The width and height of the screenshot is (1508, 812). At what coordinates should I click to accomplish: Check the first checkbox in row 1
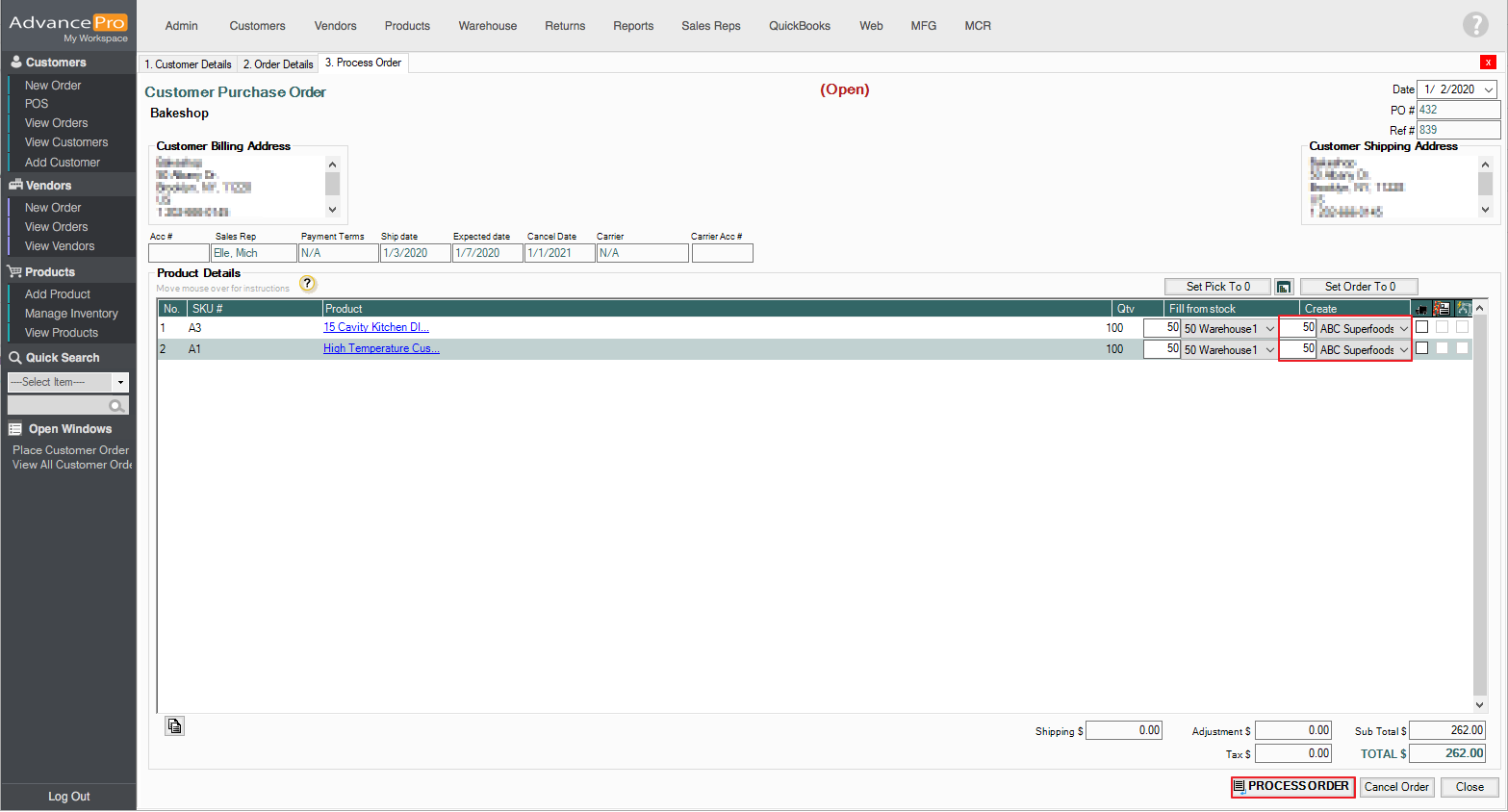pos(1421,327)
